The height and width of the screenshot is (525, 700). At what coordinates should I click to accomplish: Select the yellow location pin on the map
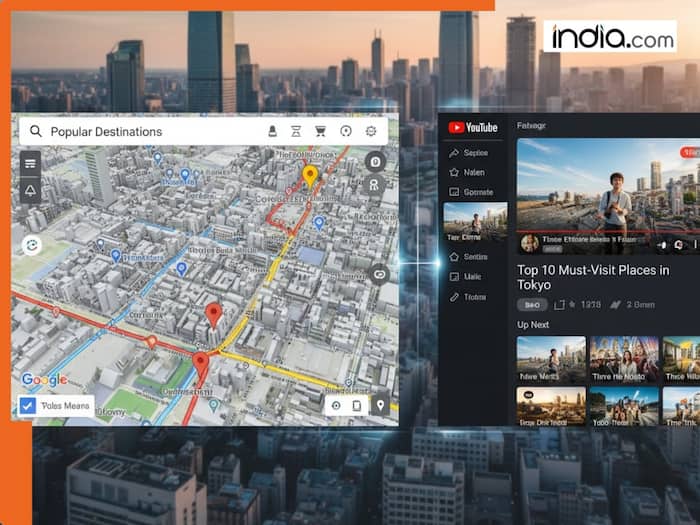click(310, 177)
